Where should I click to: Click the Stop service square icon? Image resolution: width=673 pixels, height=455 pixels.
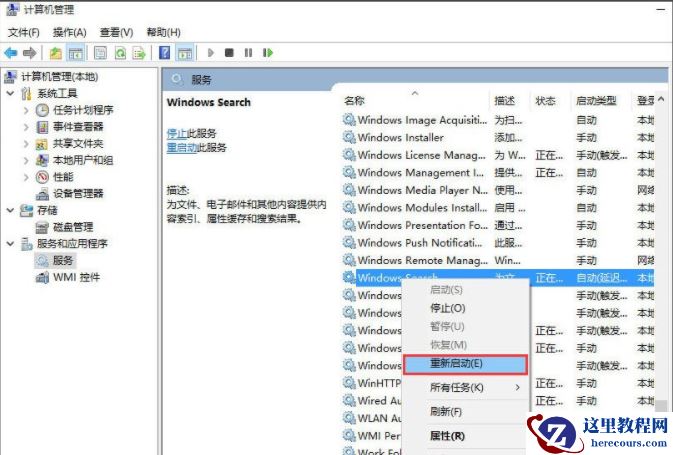tap(229, 53)
